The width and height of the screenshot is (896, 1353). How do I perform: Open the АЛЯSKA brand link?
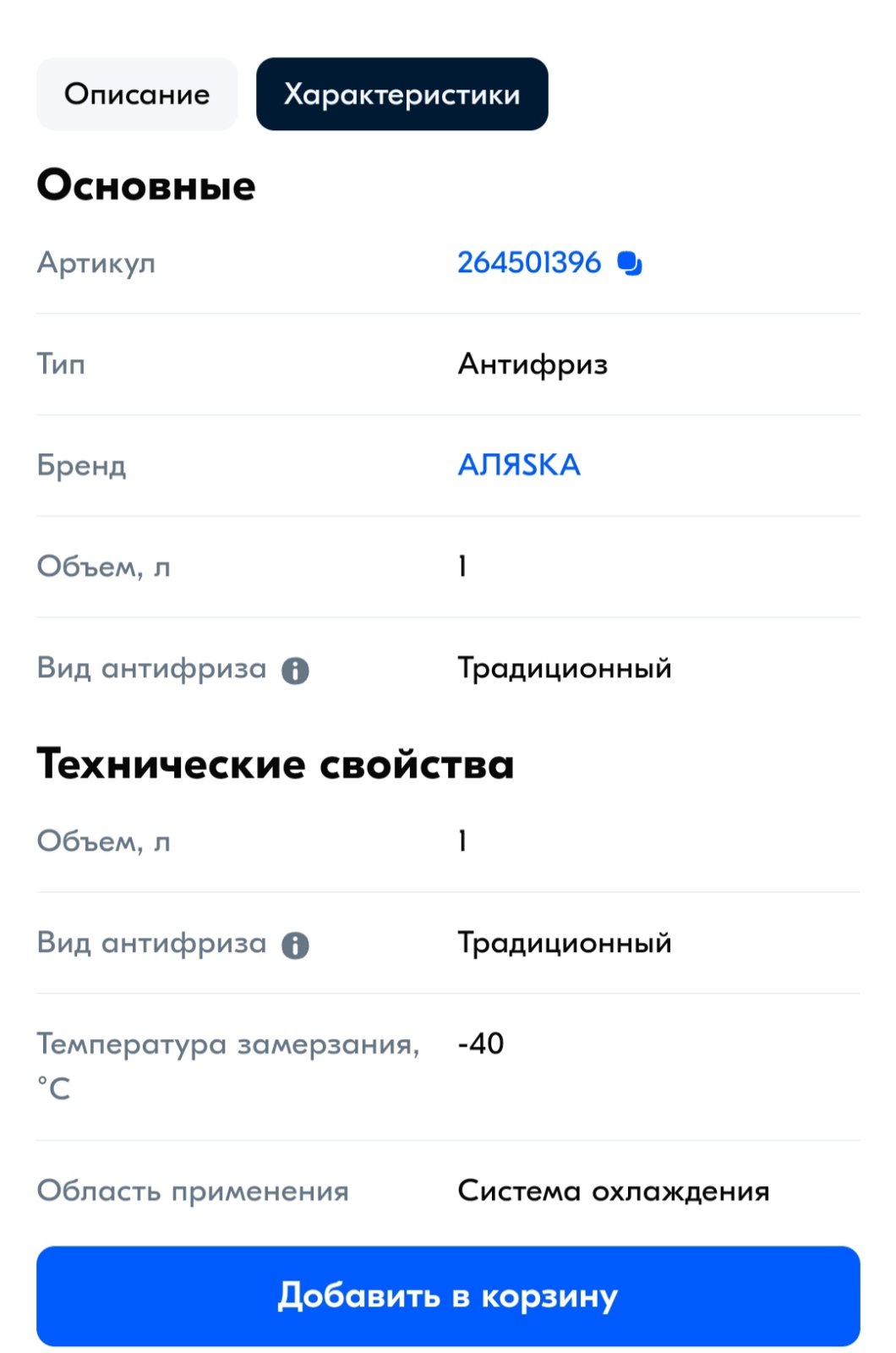519,465
